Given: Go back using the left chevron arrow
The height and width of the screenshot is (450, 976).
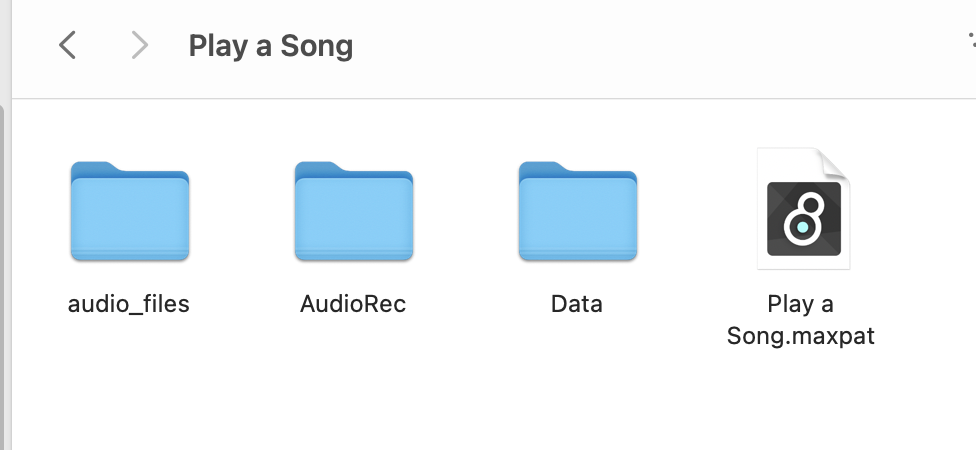Looking at the screenshot, I should (67, 45).
